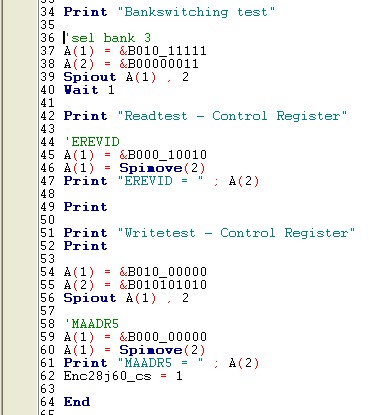Screen dimensions: 369x415
Task: Click the Enc28j60_cs = 1 line
Action: click(x=123, y=376)
